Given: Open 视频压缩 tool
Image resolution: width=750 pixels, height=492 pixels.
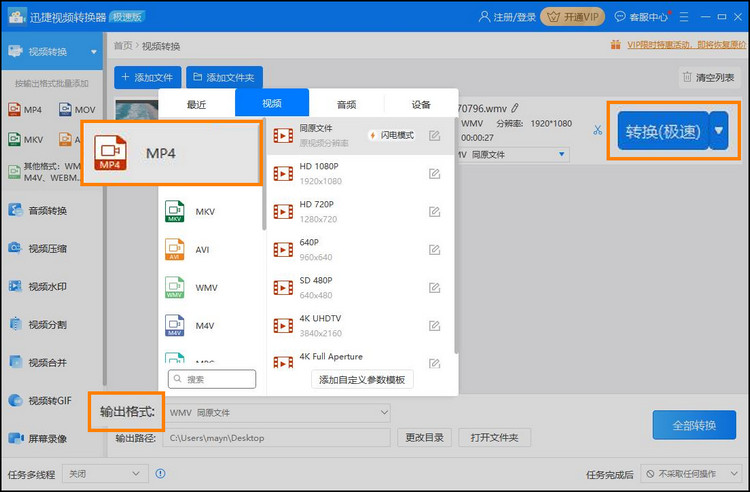Looking at the screenshot, I should (x=38, y=248).
